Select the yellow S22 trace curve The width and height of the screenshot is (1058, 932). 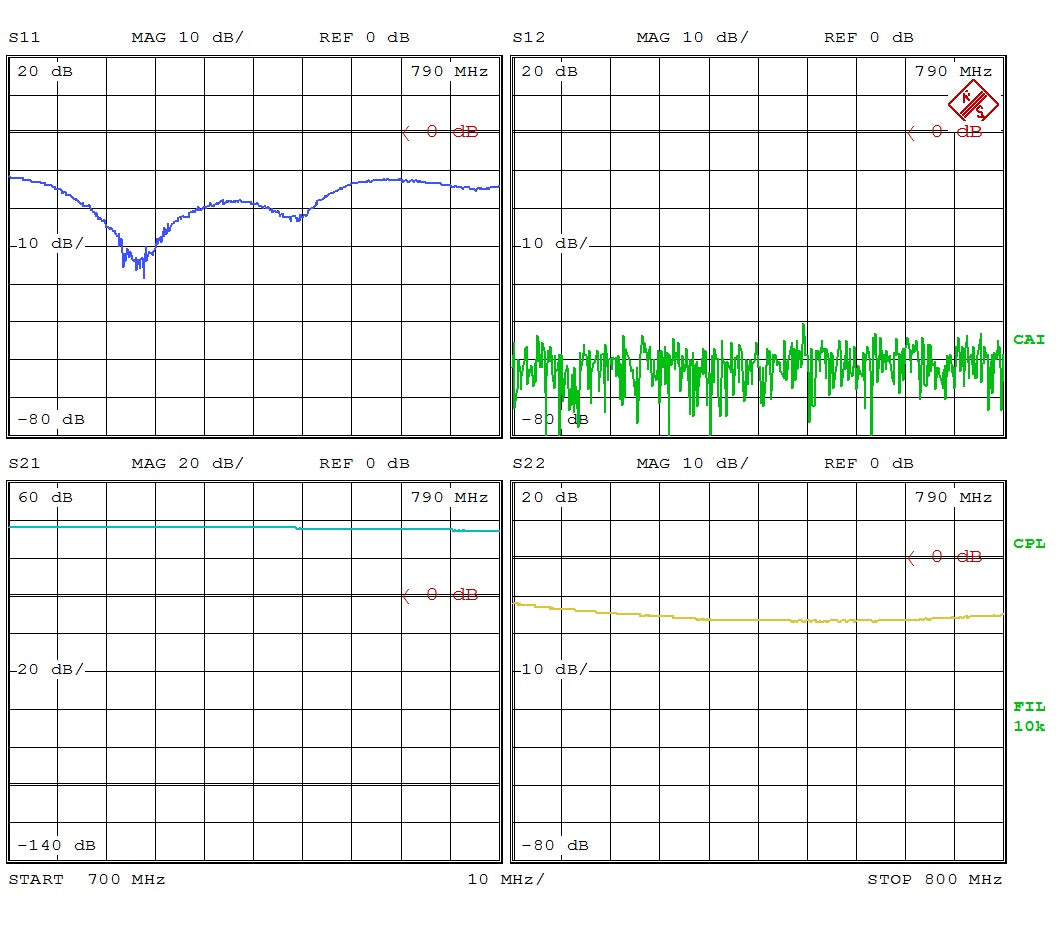pyautogui.click(x=758, y=620)
